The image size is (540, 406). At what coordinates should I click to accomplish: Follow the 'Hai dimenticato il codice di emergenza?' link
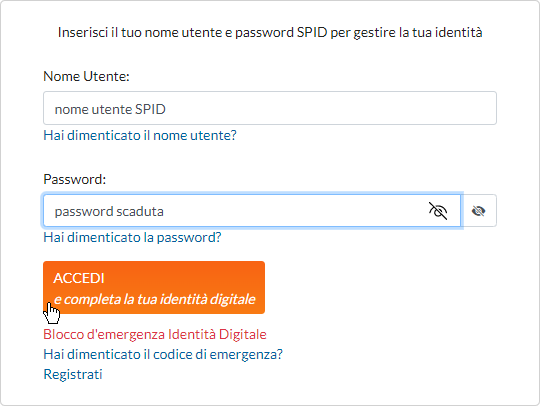click(x=163, y=354)
